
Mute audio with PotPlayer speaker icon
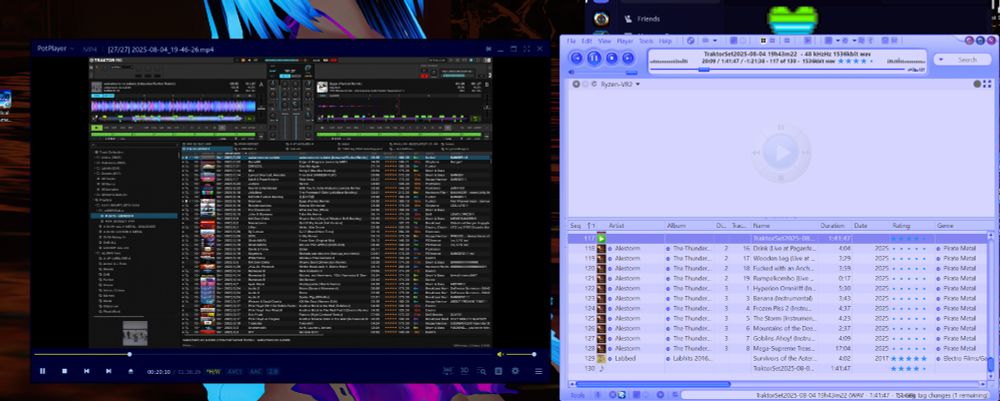click(501, 354)
